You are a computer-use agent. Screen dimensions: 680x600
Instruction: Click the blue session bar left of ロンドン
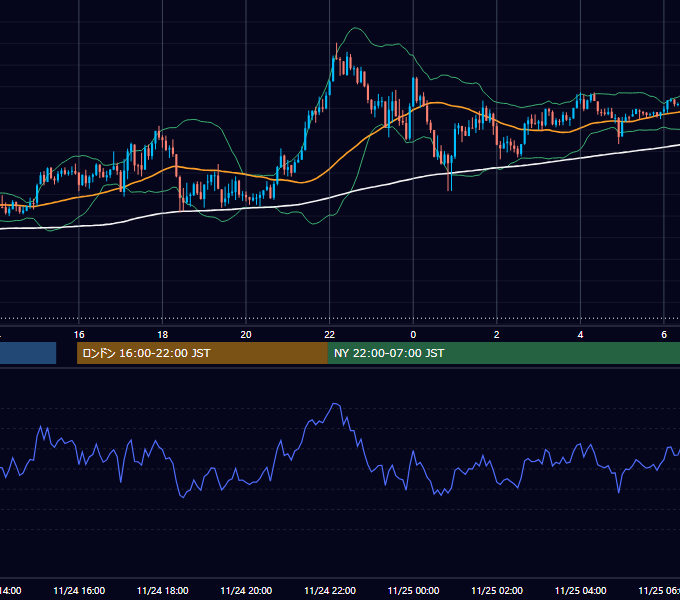28,353
